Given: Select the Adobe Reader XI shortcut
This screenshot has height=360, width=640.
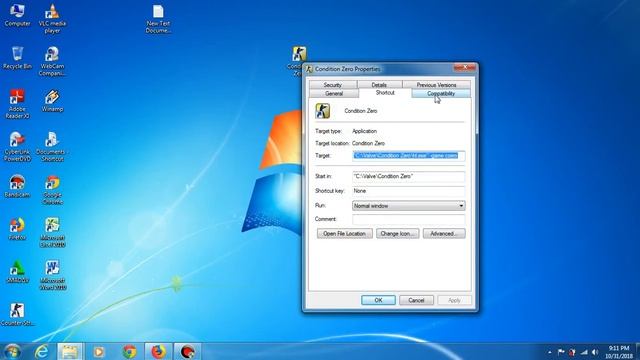Looking at the screenshot, I should pos(17,104).
